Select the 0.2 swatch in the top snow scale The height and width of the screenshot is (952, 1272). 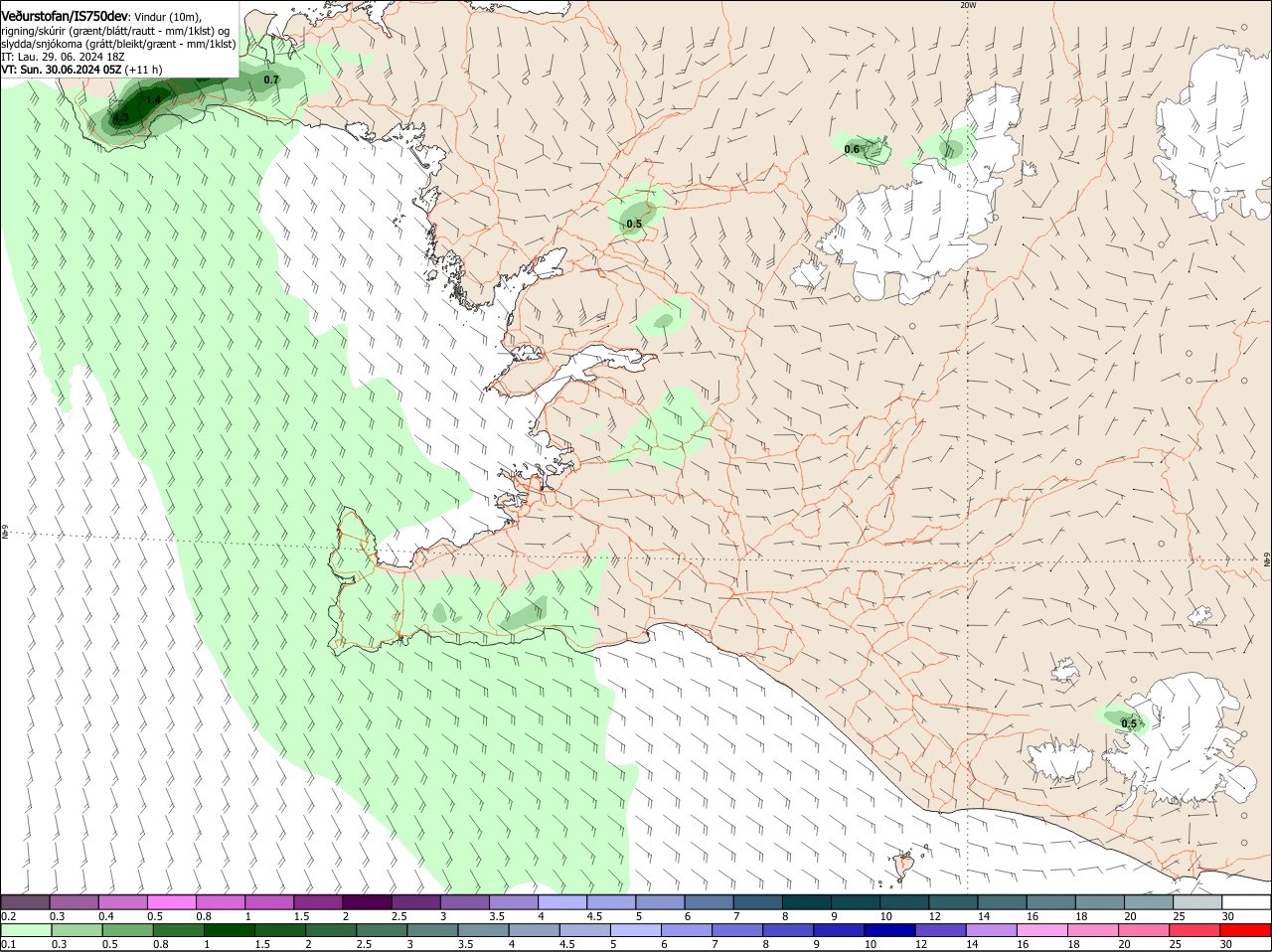tap(25, 902)
